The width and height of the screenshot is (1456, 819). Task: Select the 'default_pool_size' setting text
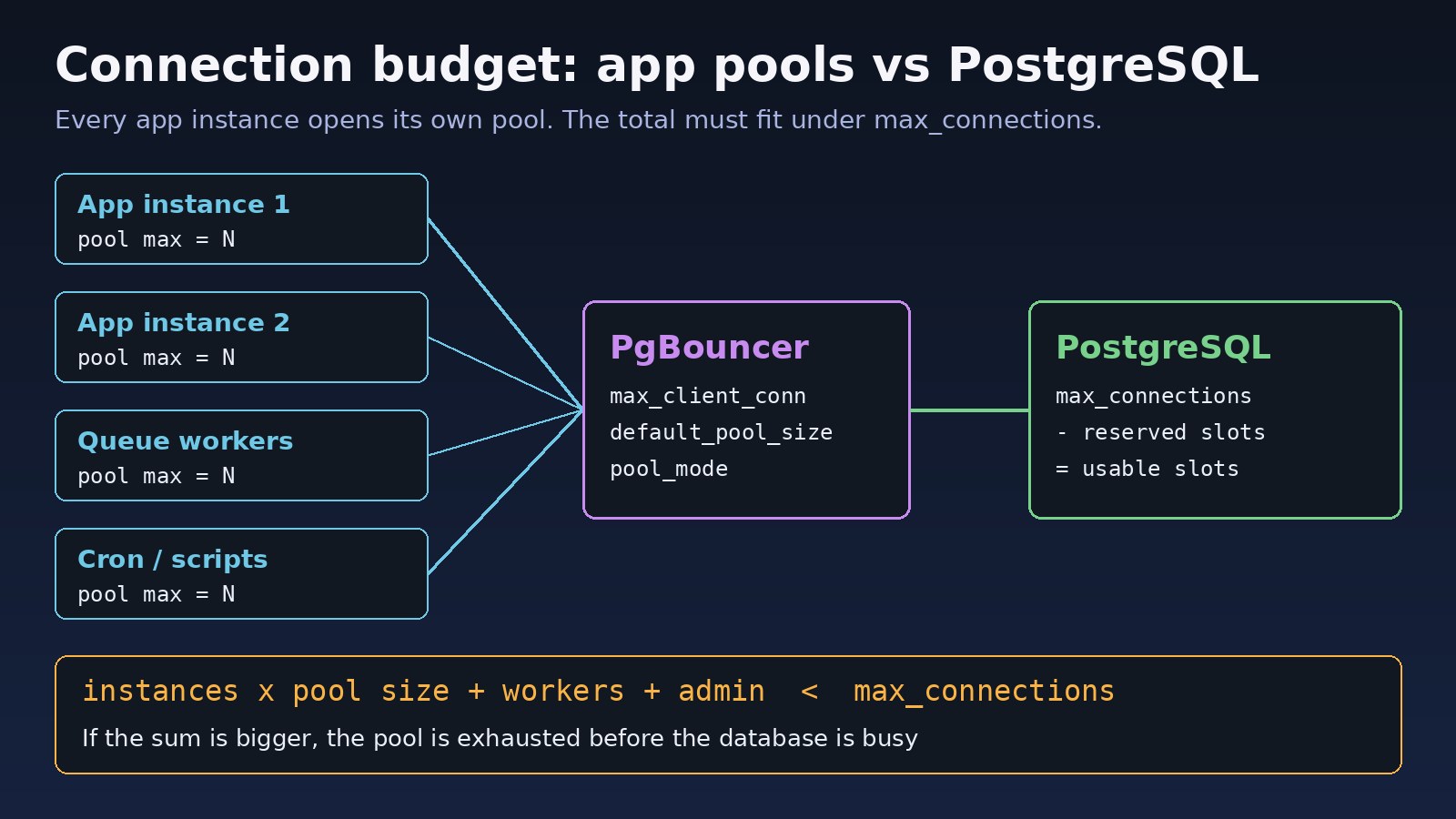click(721, 433)
